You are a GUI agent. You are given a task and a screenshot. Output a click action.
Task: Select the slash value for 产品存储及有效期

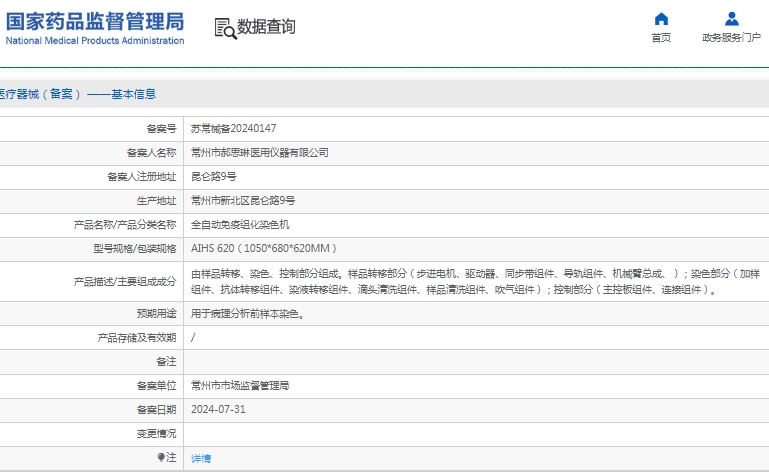(x=193, y=338)
